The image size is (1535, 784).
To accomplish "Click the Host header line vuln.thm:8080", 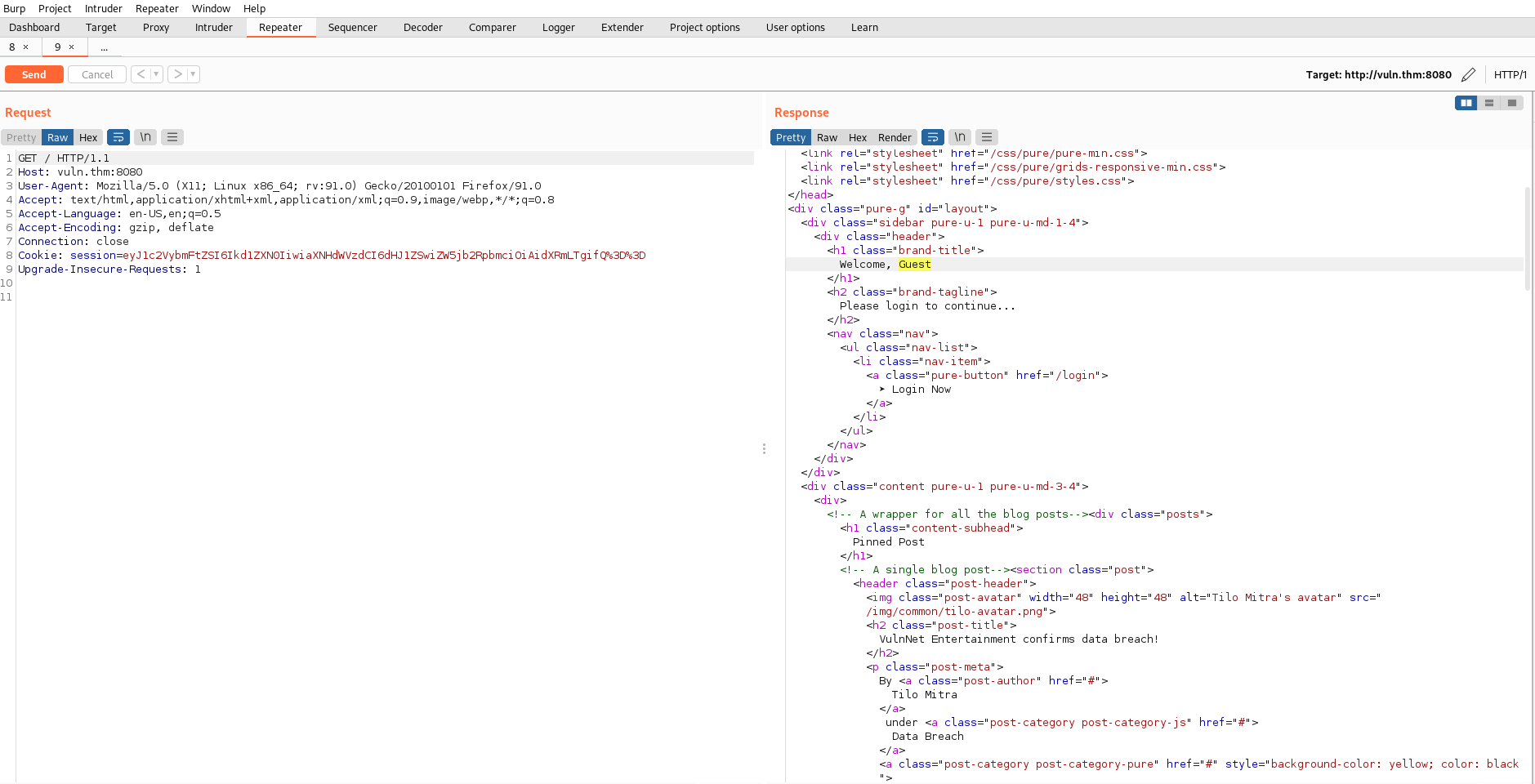I will [x=80, y=172].
